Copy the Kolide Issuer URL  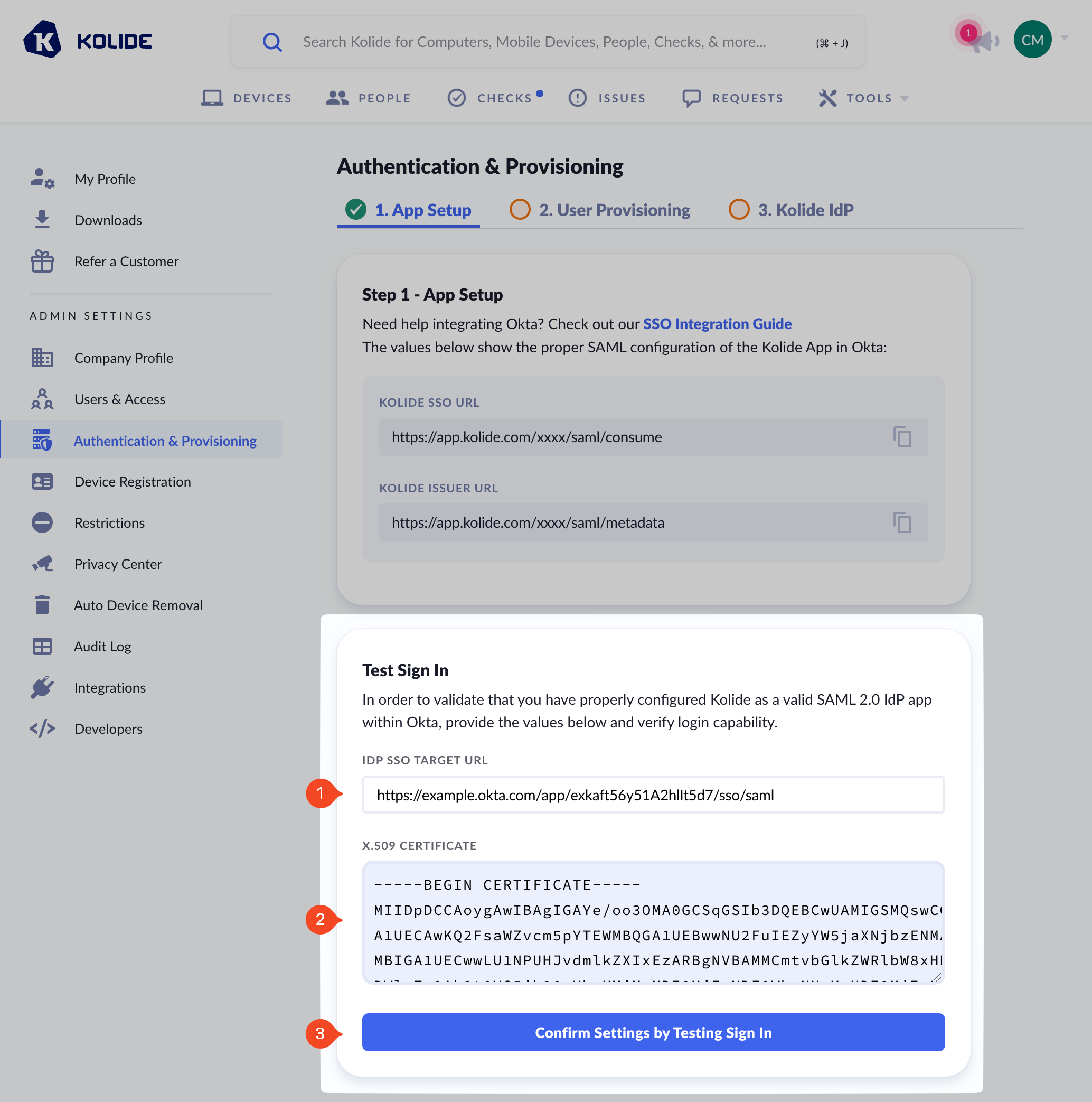pyautogui.click(x=902, y=522)
